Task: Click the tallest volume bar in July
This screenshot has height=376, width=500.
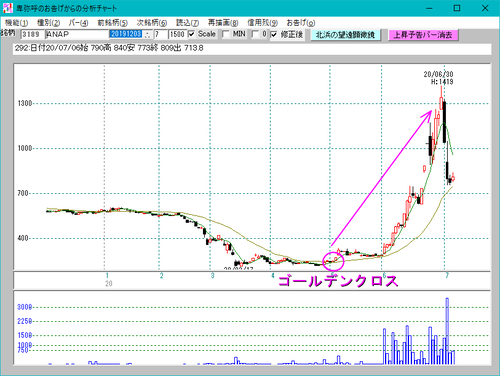Action: click(447, 331)
